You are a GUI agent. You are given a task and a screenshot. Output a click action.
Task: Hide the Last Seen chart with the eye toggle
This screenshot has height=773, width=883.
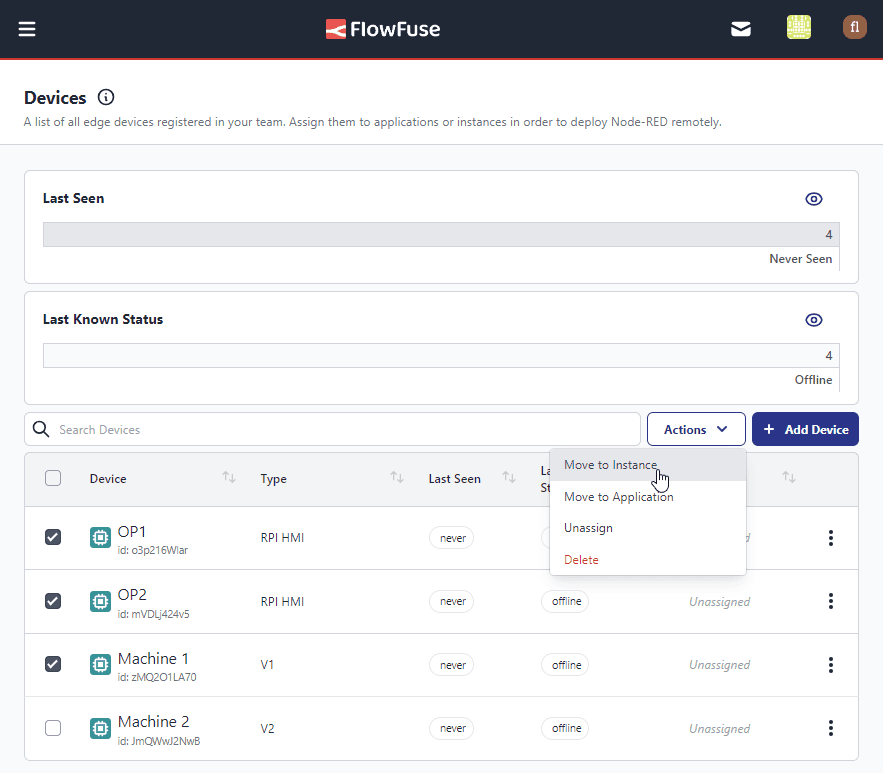pyautogui.click(x=813, y=199)
